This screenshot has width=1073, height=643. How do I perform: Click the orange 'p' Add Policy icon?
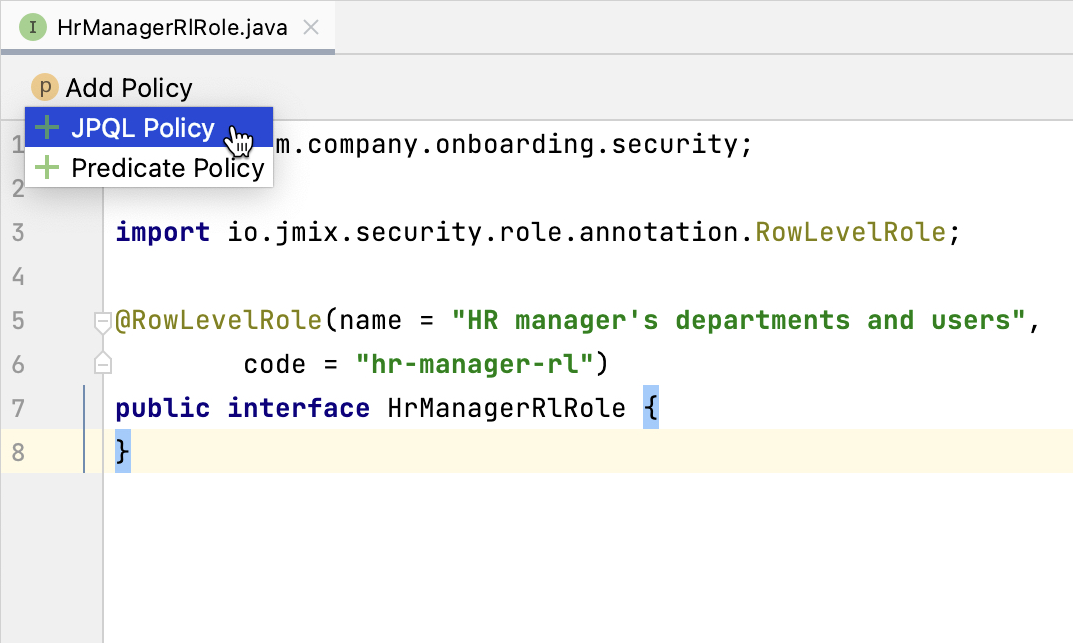pyautogui.click(x=44, y=88)
